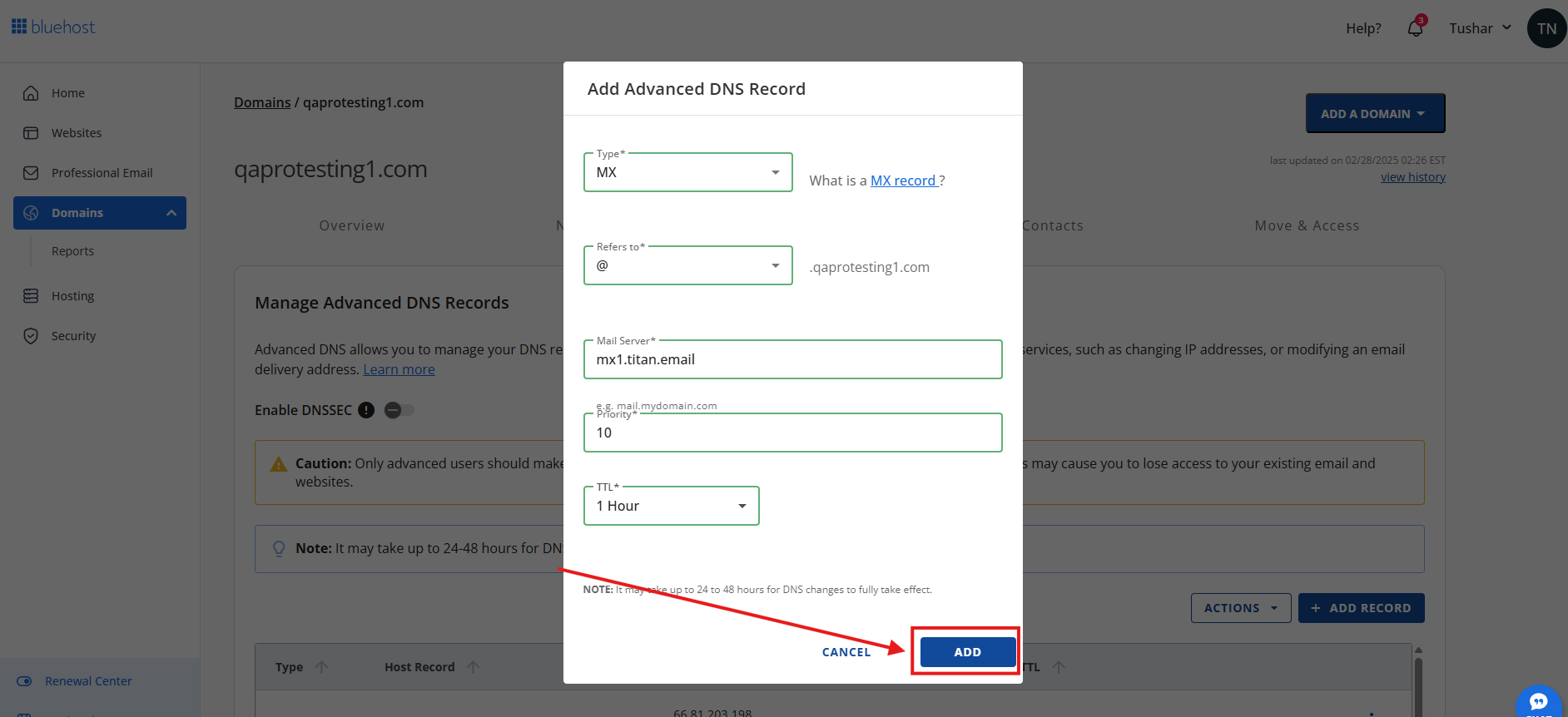
Task: Switch to the Contacts tab
Action: click(x=1052, y=225)
